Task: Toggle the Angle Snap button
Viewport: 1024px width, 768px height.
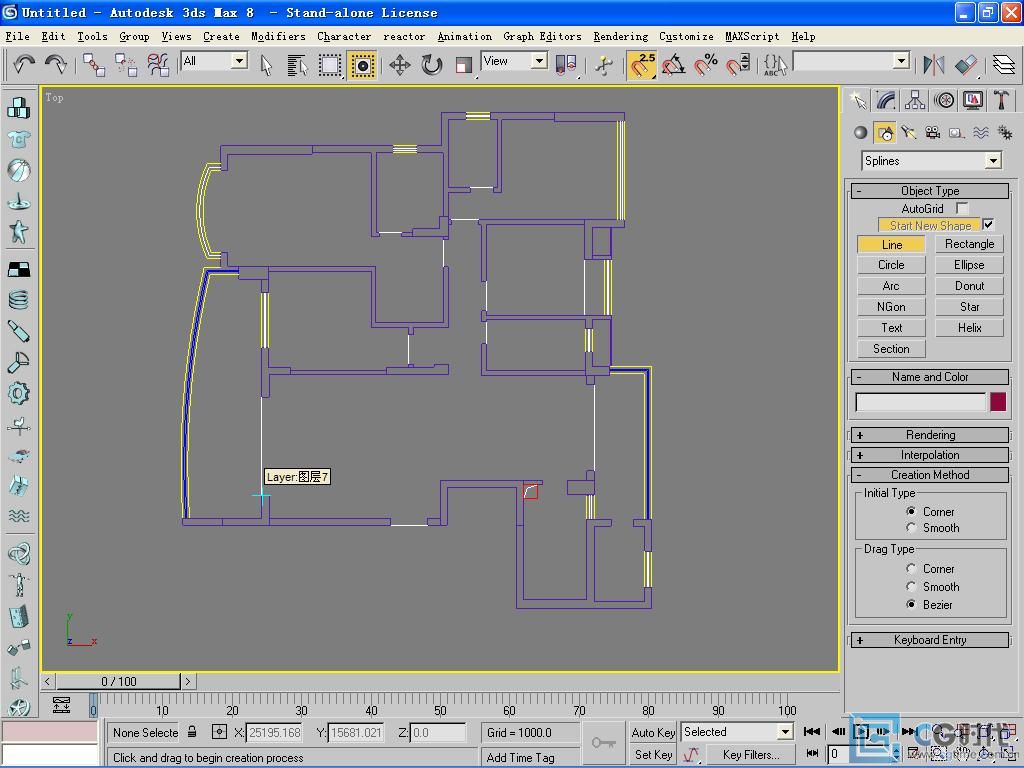Action: [x=673, y=65]
